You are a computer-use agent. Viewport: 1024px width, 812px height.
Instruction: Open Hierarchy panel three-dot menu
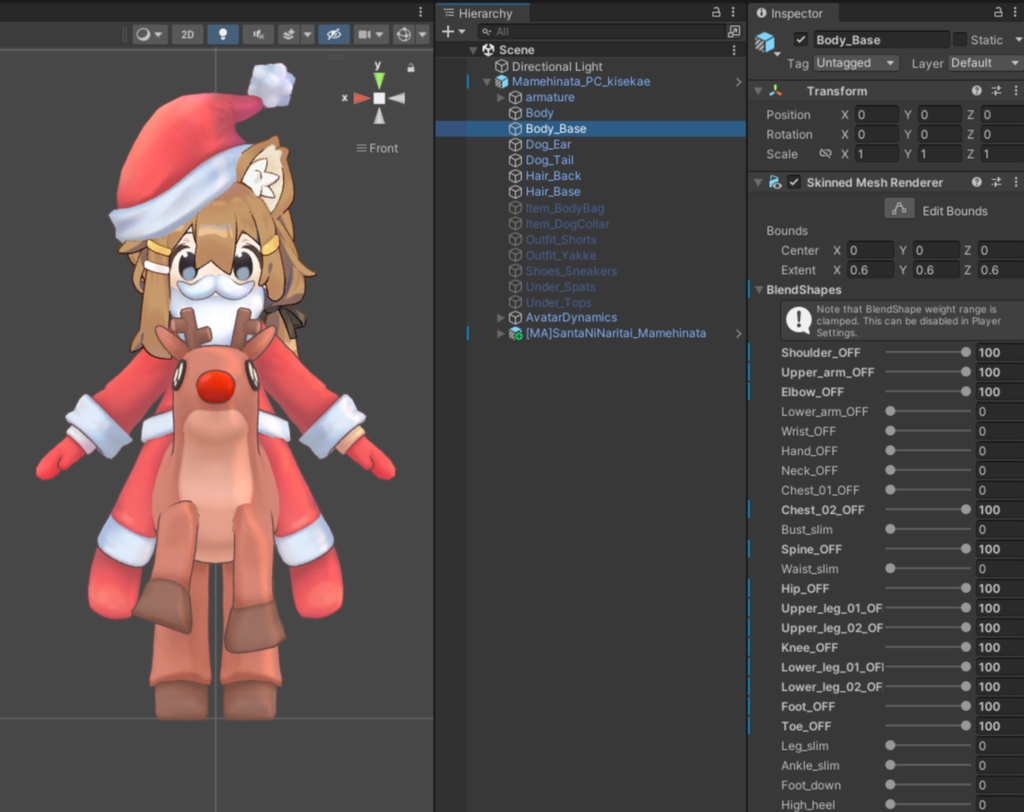click(x=733, y=12)
